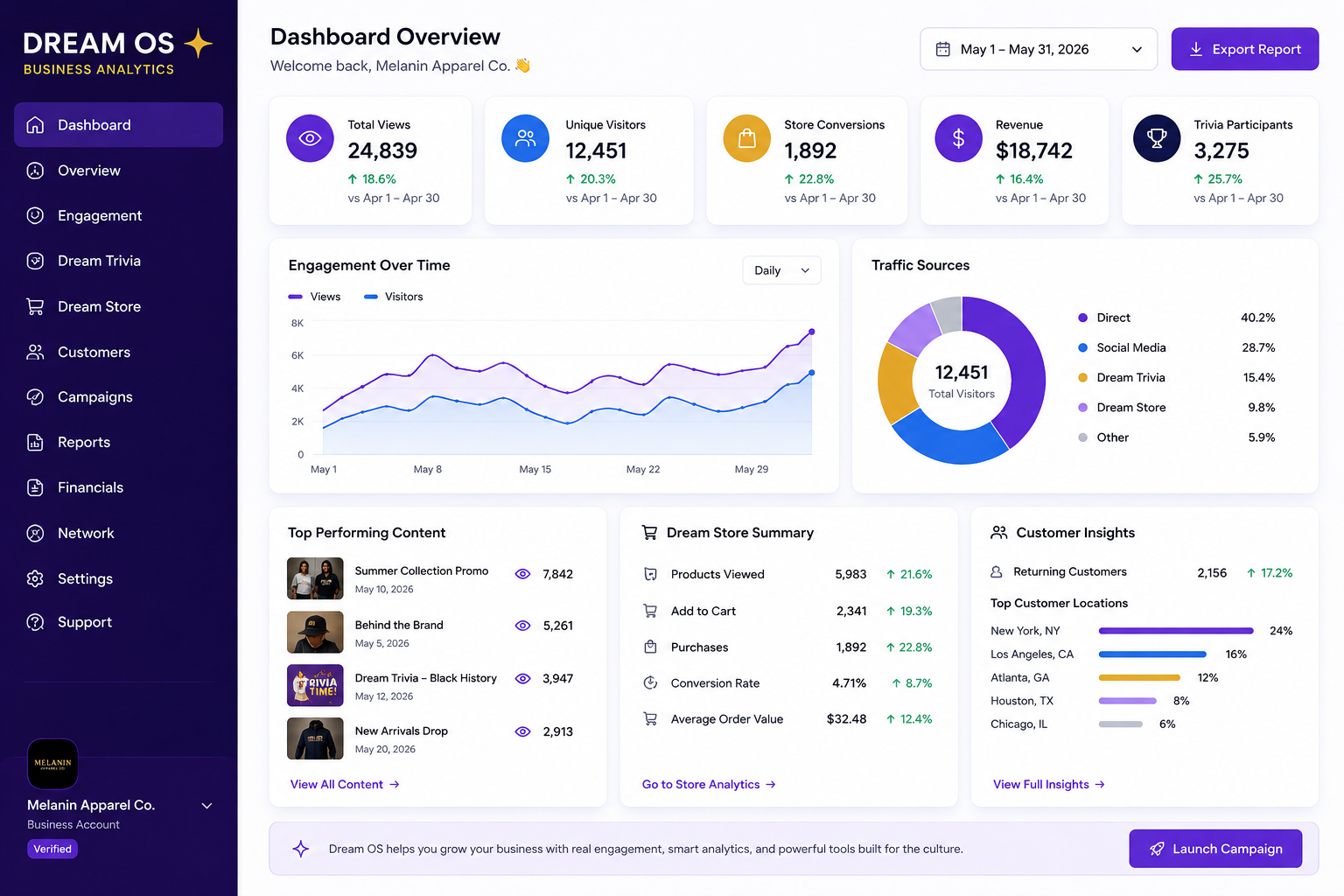Click the Verified badge
This screenshot has height=896, width=1344.
(52, 849)
